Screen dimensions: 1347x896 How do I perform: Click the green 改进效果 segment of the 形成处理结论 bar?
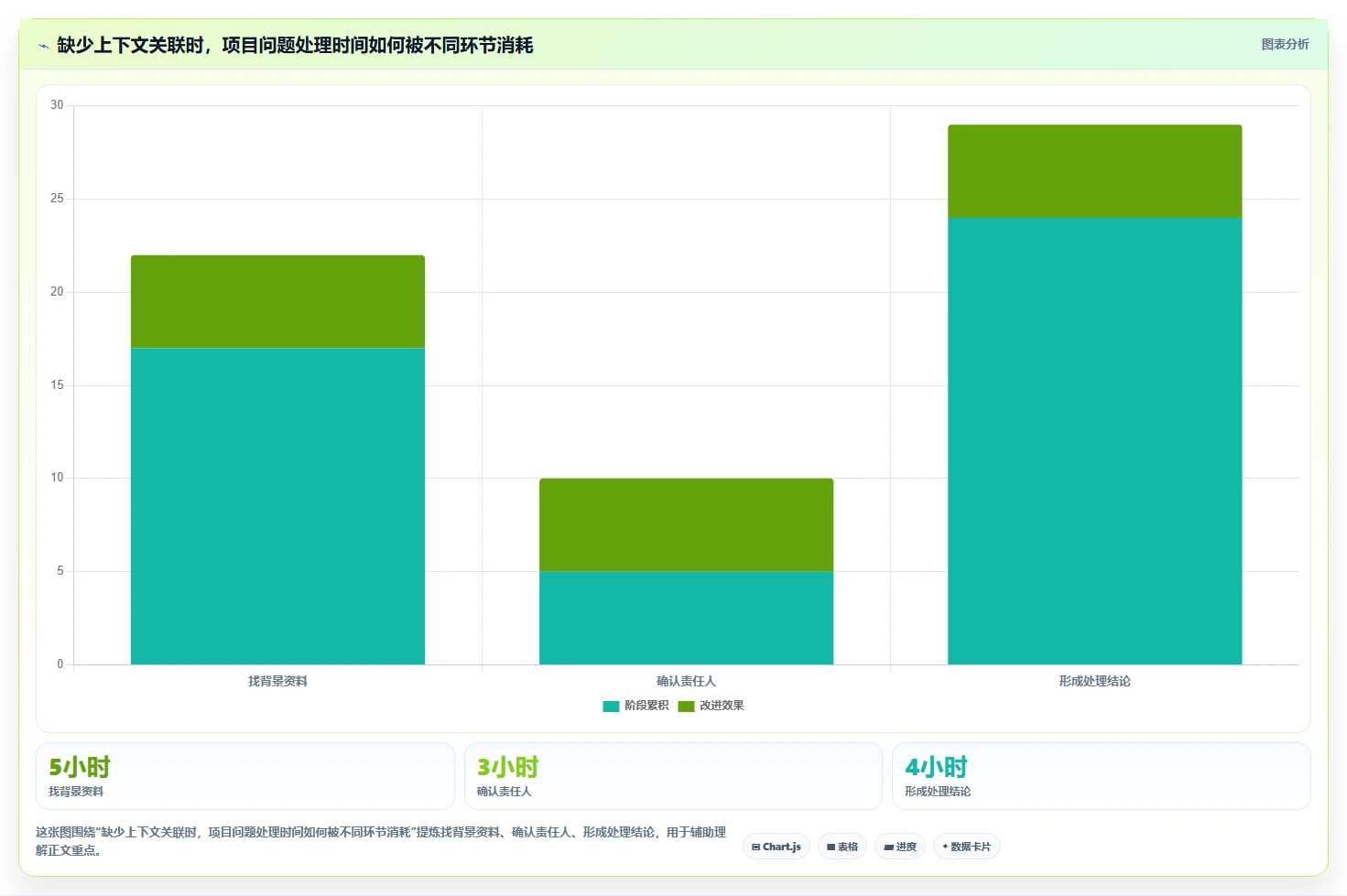[x=1094, y=171]
